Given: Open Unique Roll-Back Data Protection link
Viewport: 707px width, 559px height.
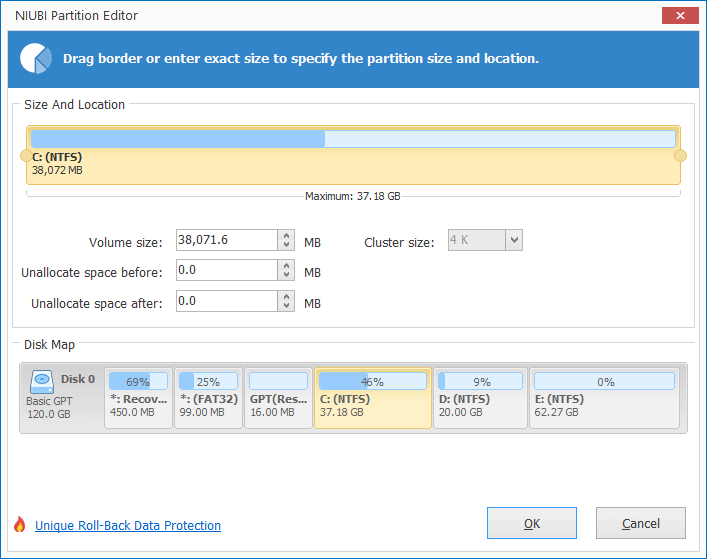Looking at the screenshot, I should click(x=128, y=526).
